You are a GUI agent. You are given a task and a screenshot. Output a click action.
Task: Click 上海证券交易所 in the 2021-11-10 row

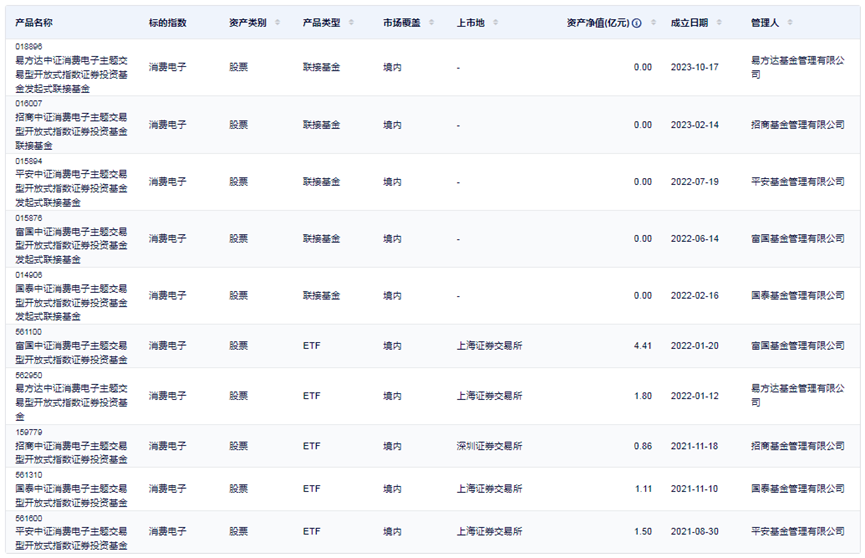tap(489, 488)
